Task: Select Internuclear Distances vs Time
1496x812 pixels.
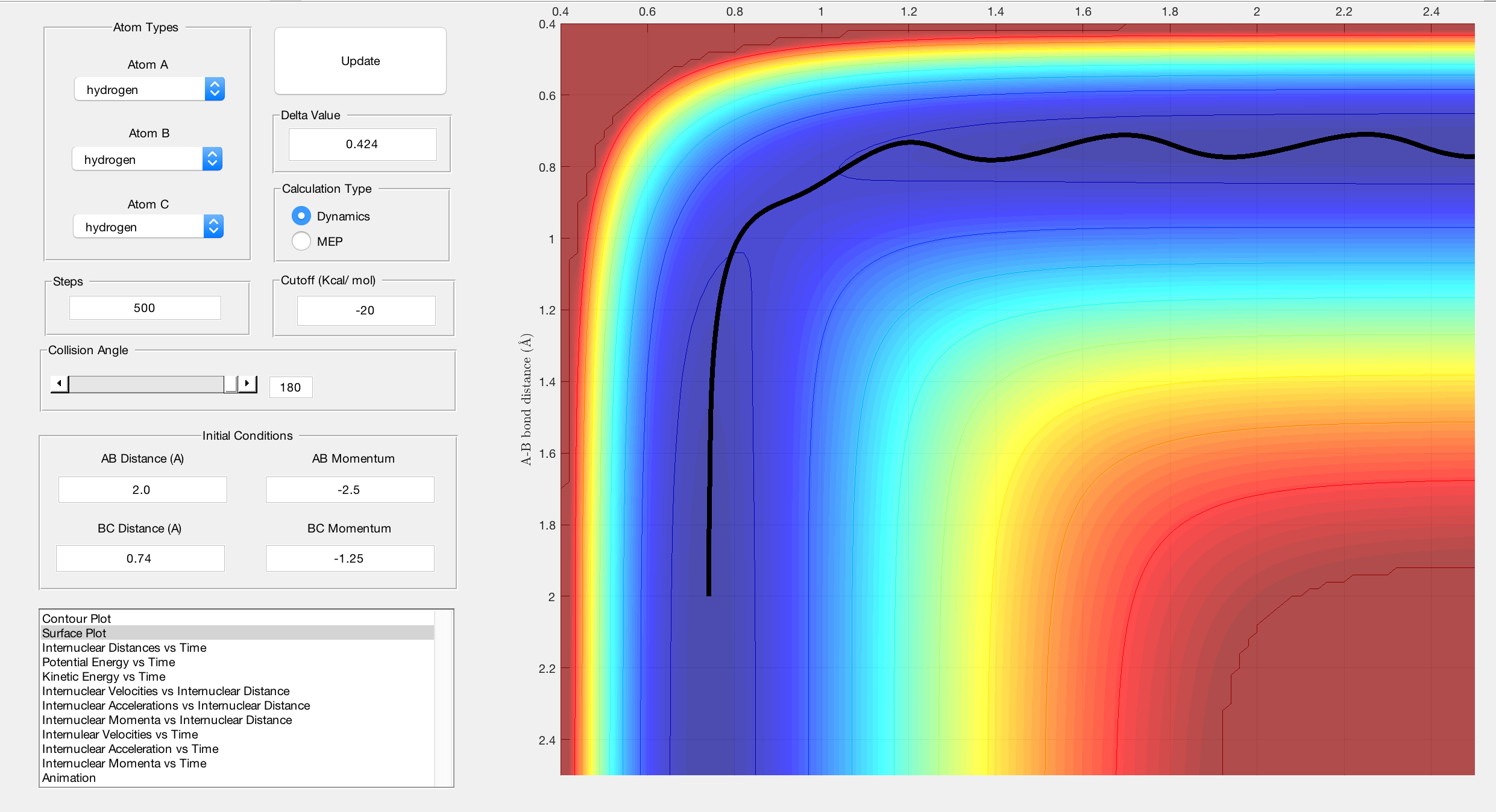Action: [124, 648]
